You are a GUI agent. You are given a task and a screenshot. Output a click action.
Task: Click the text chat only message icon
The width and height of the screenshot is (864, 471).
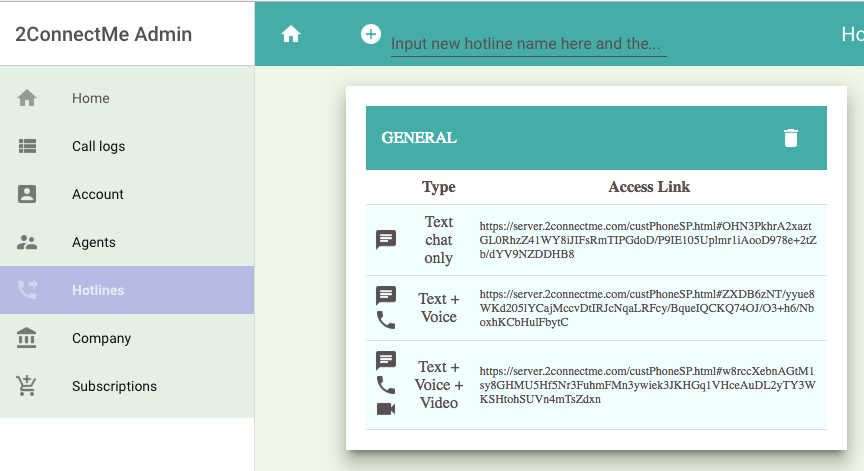pos(386,240)
